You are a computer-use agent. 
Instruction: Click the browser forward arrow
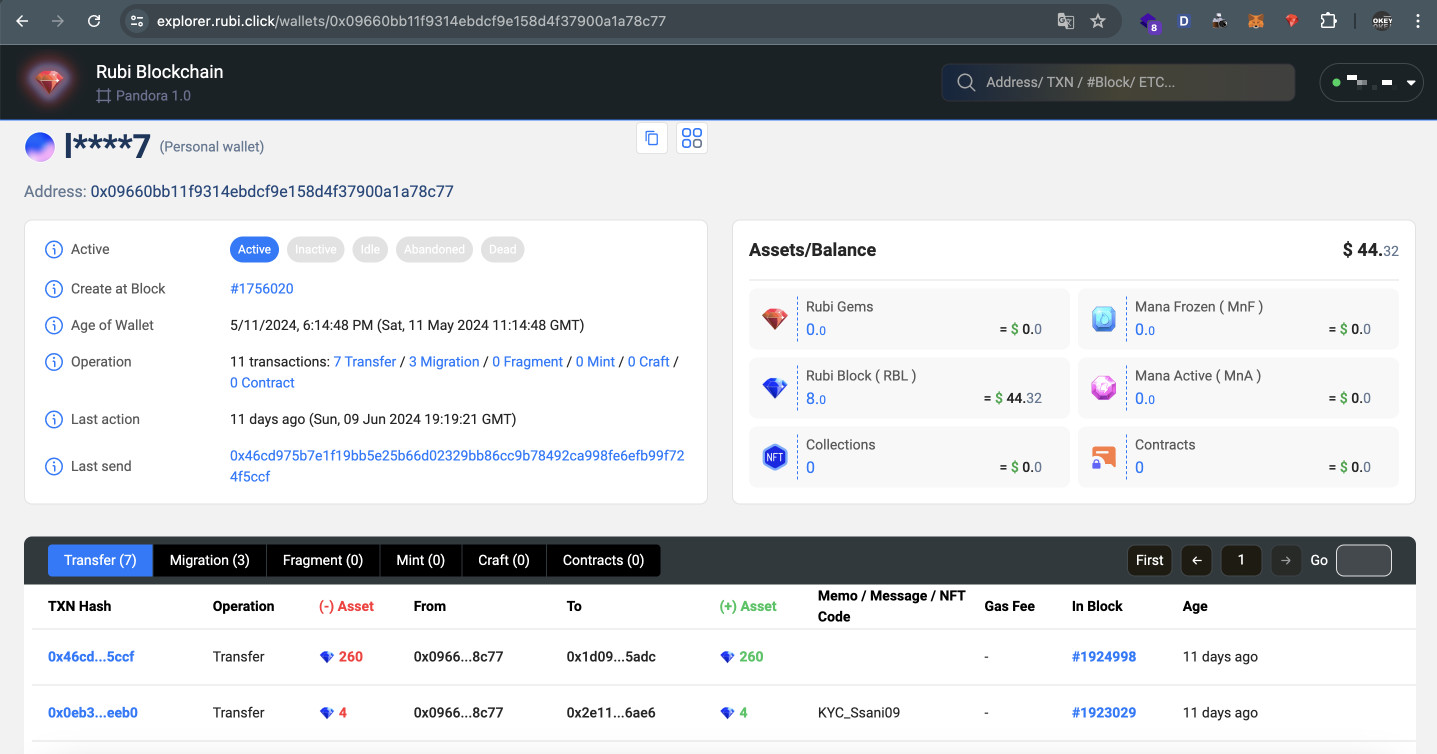pos(58,20)
